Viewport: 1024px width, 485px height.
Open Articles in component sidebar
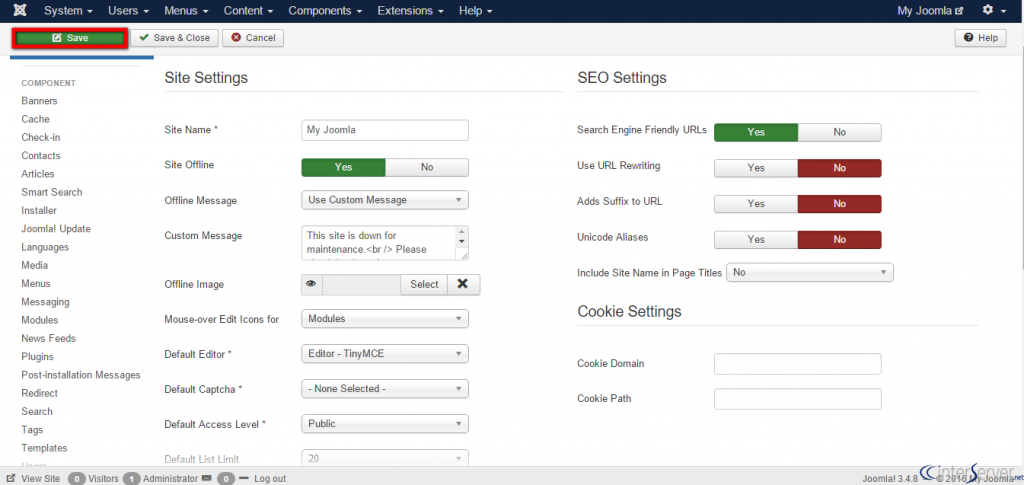pos(38,174)
